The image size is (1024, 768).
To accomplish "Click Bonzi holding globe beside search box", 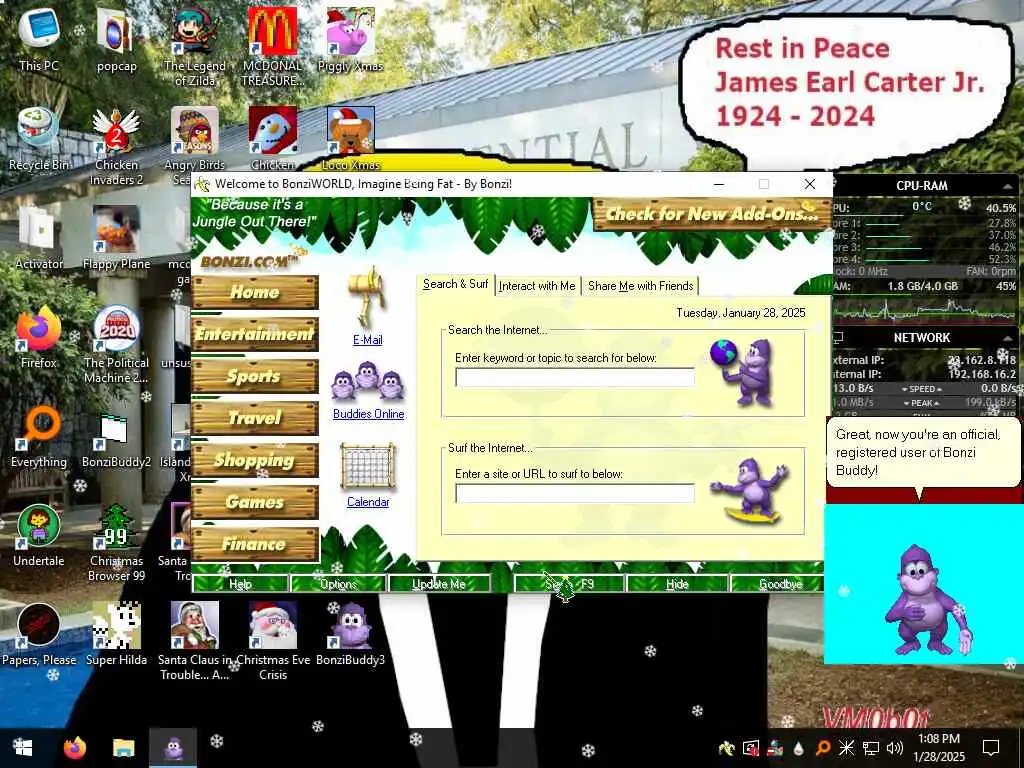I will pos(742,372).
